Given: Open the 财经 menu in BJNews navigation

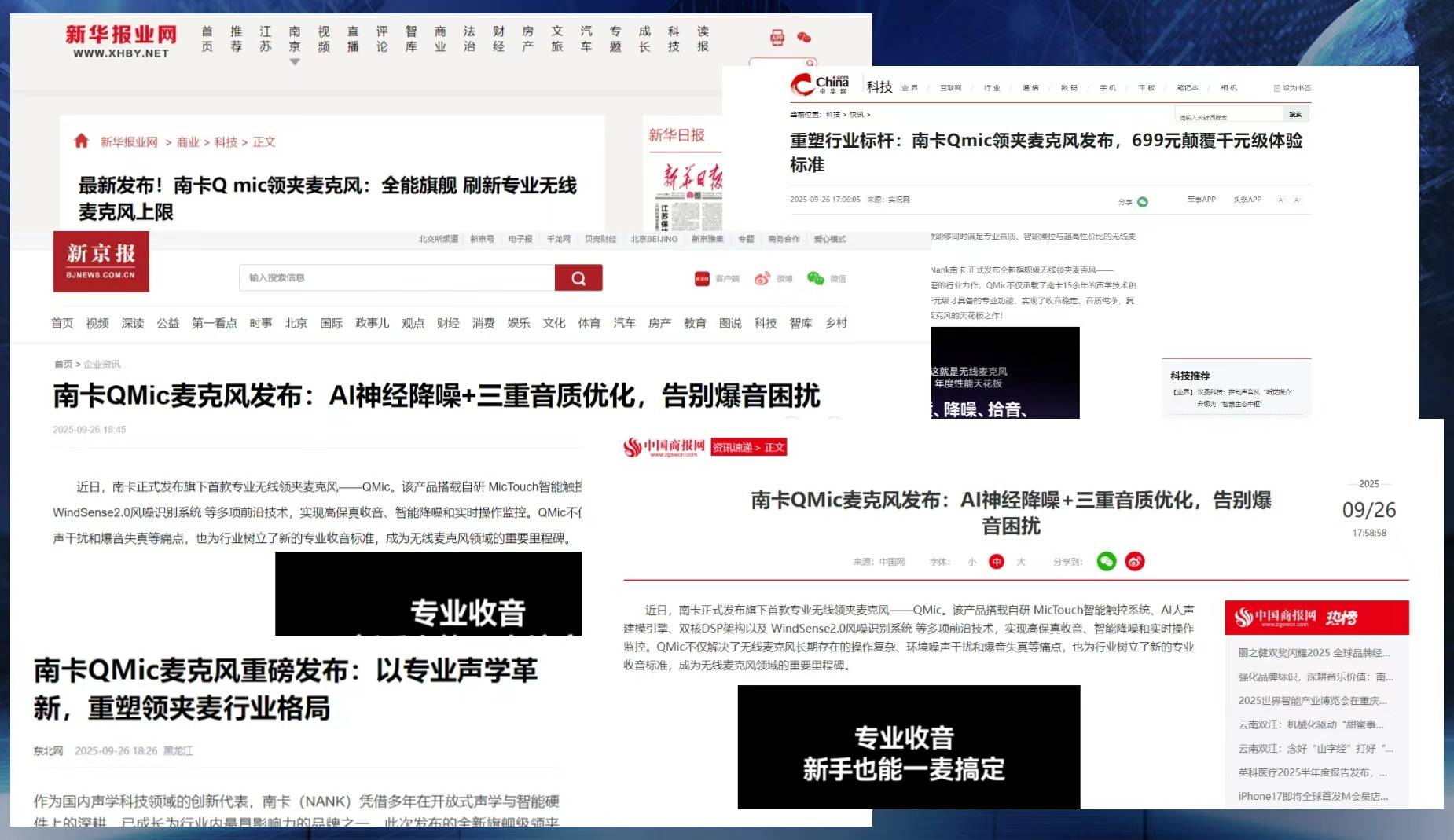Looking at the screenshot, I should (x=446, y=323).
